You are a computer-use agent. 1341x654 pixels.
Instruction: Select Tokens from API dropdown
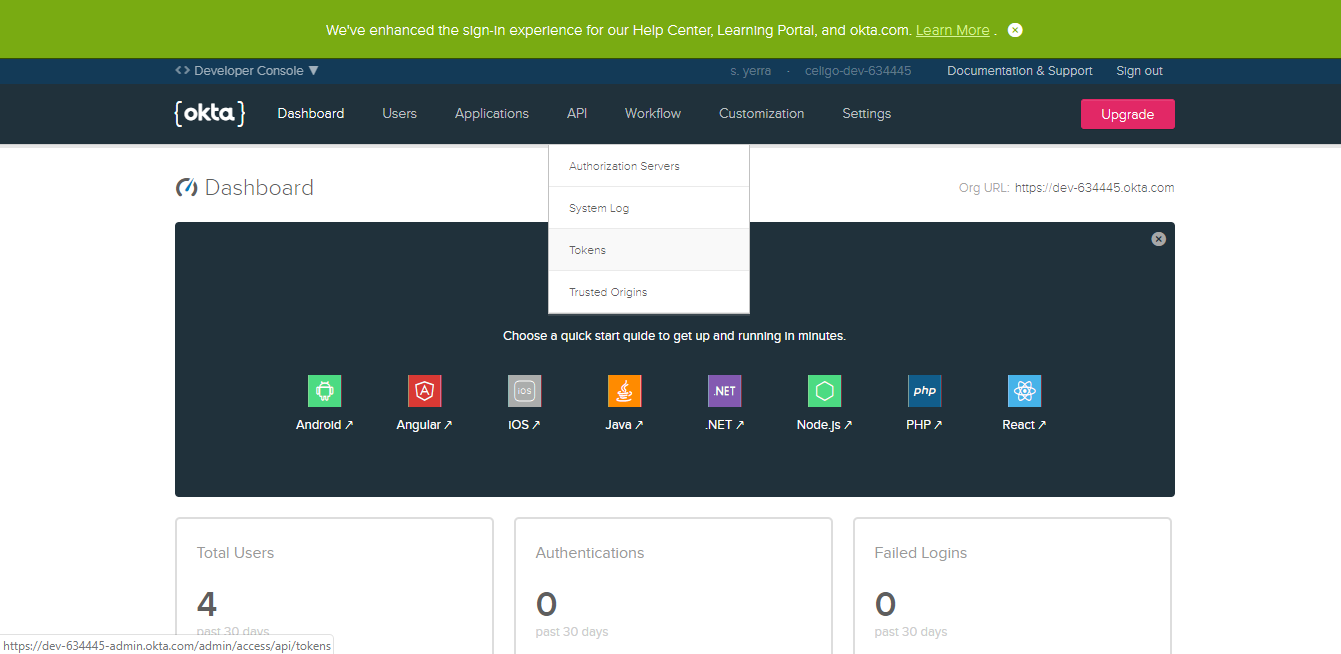pyautogui.click(x=649, y=250)
